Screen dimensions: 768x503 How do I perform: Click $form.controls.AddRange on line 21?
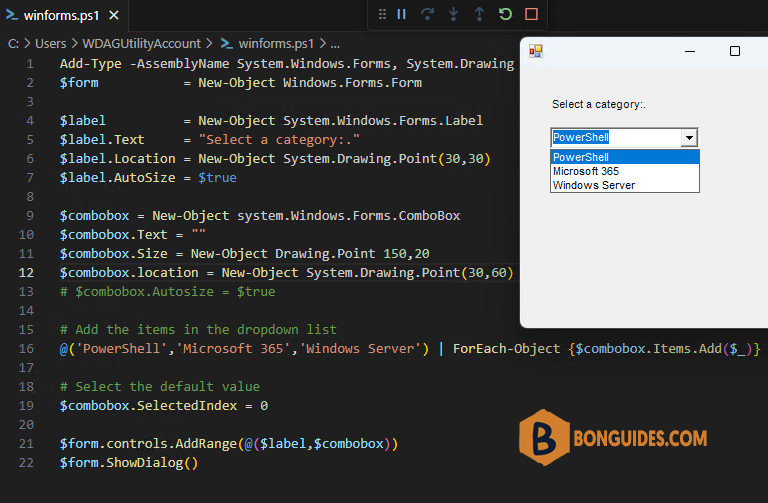click(x=148, y=444)
